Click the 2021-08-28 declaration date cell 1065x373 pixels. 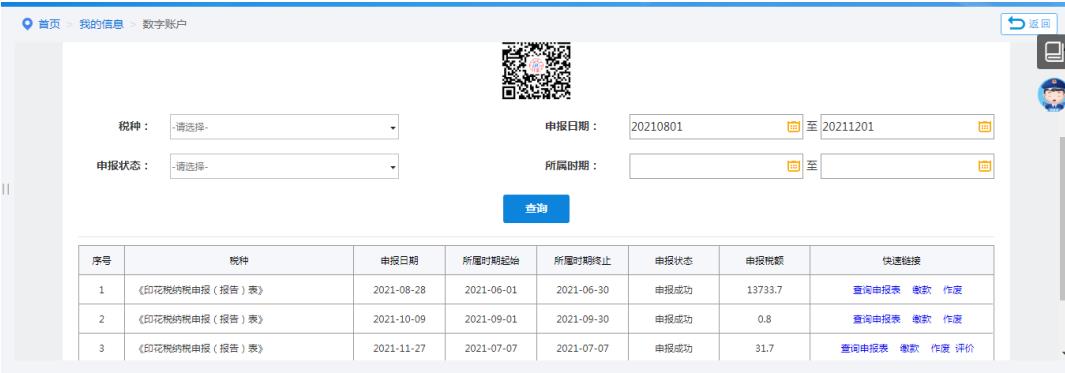pyautogui.click(x=399, y=290)
